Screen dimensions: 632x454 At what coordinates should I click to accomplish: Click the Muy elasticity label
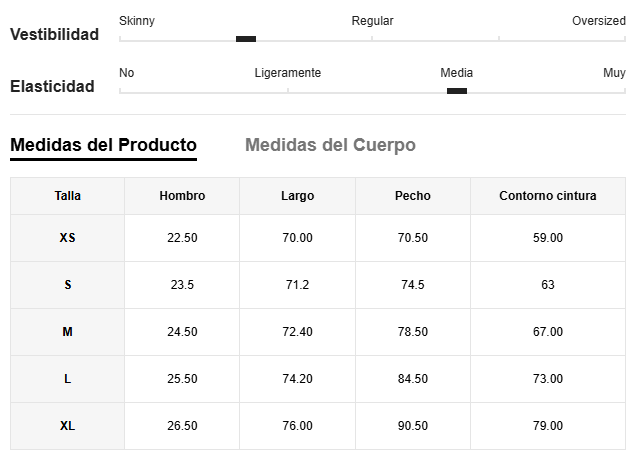[614, 73]
